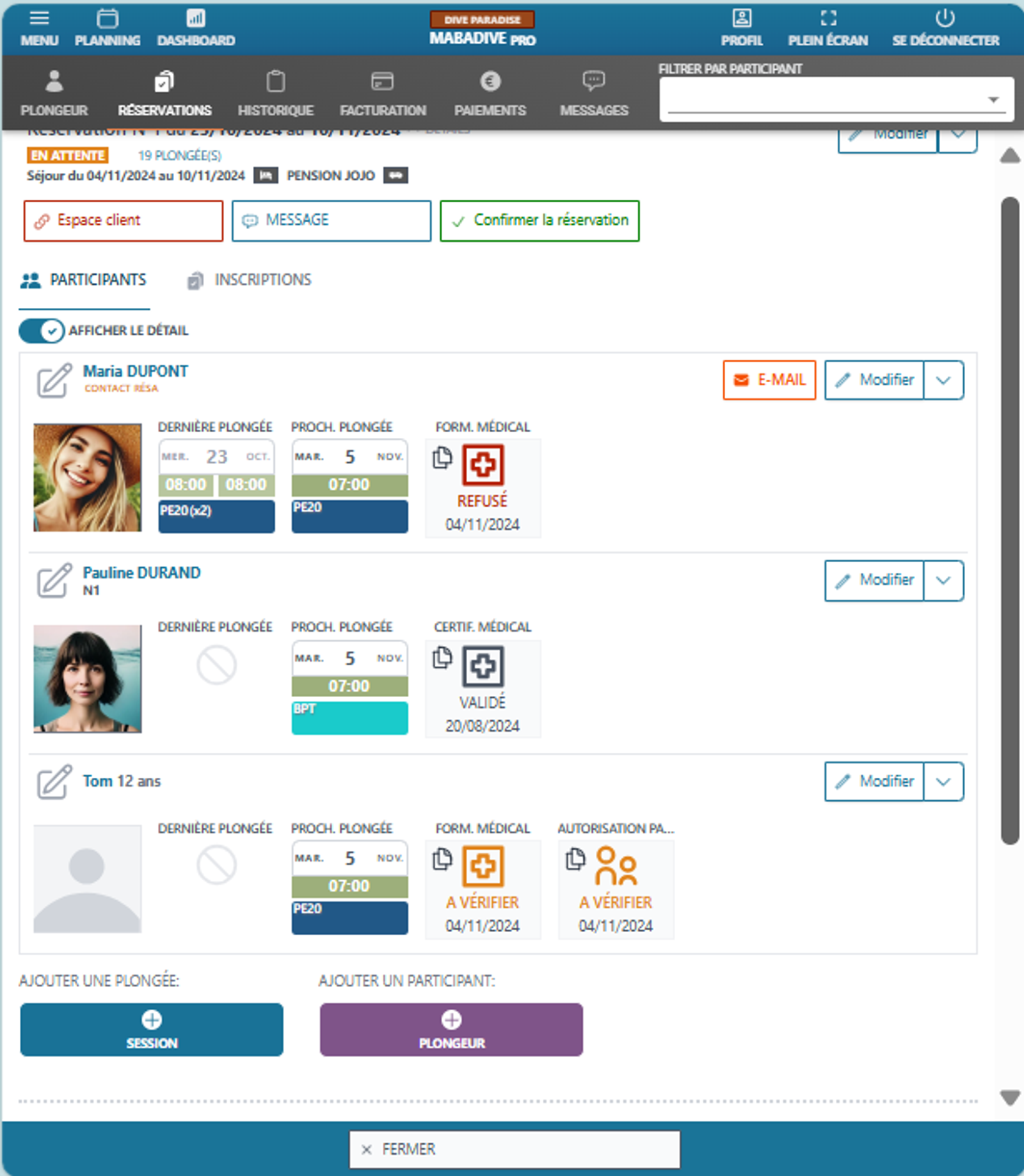Open Tom's medical form to verify icon
The image size is (1024, 1176).
tap(483, 866)
